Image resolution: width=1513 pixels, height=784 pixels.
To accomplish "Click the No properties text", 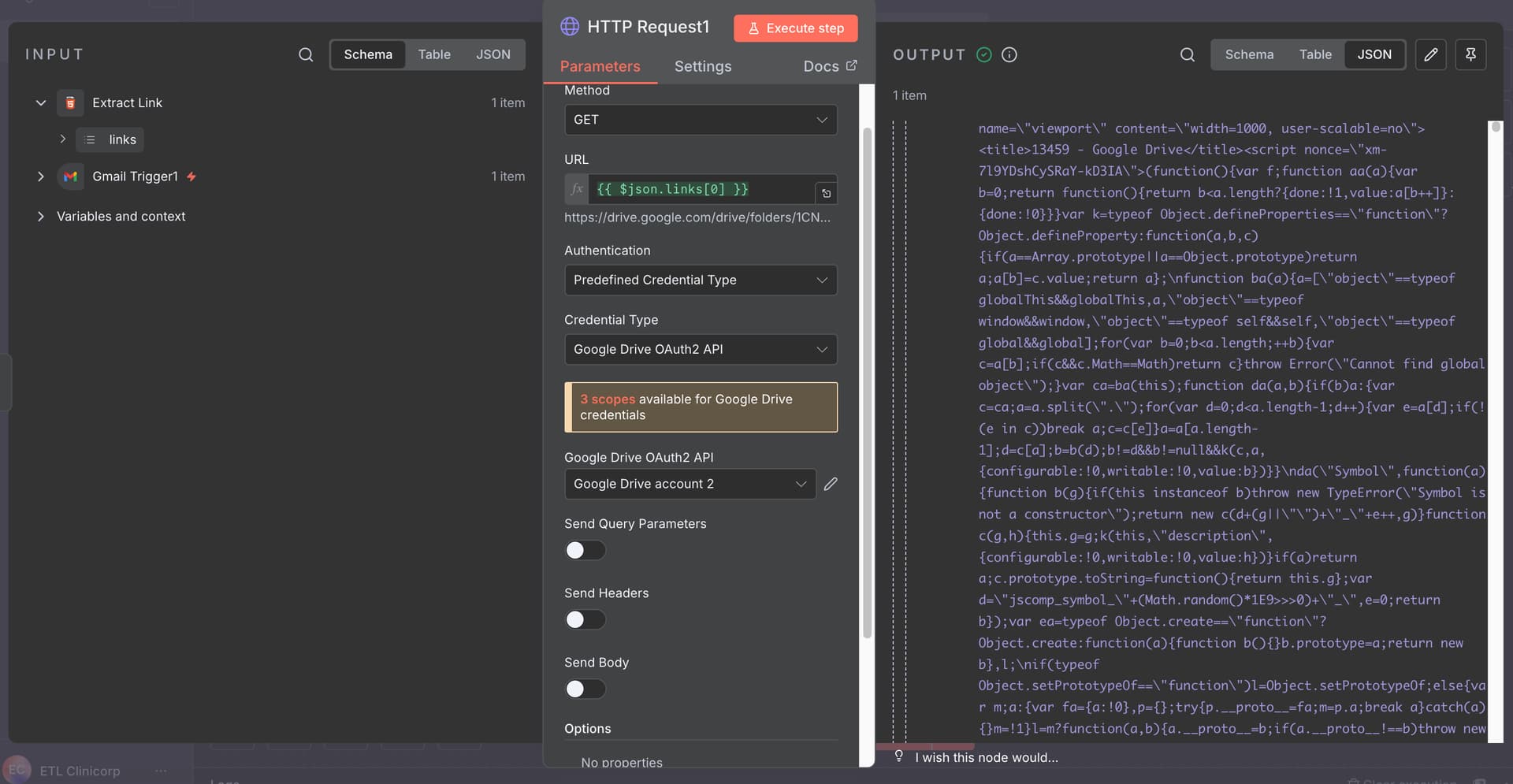I will coord(622,762).
